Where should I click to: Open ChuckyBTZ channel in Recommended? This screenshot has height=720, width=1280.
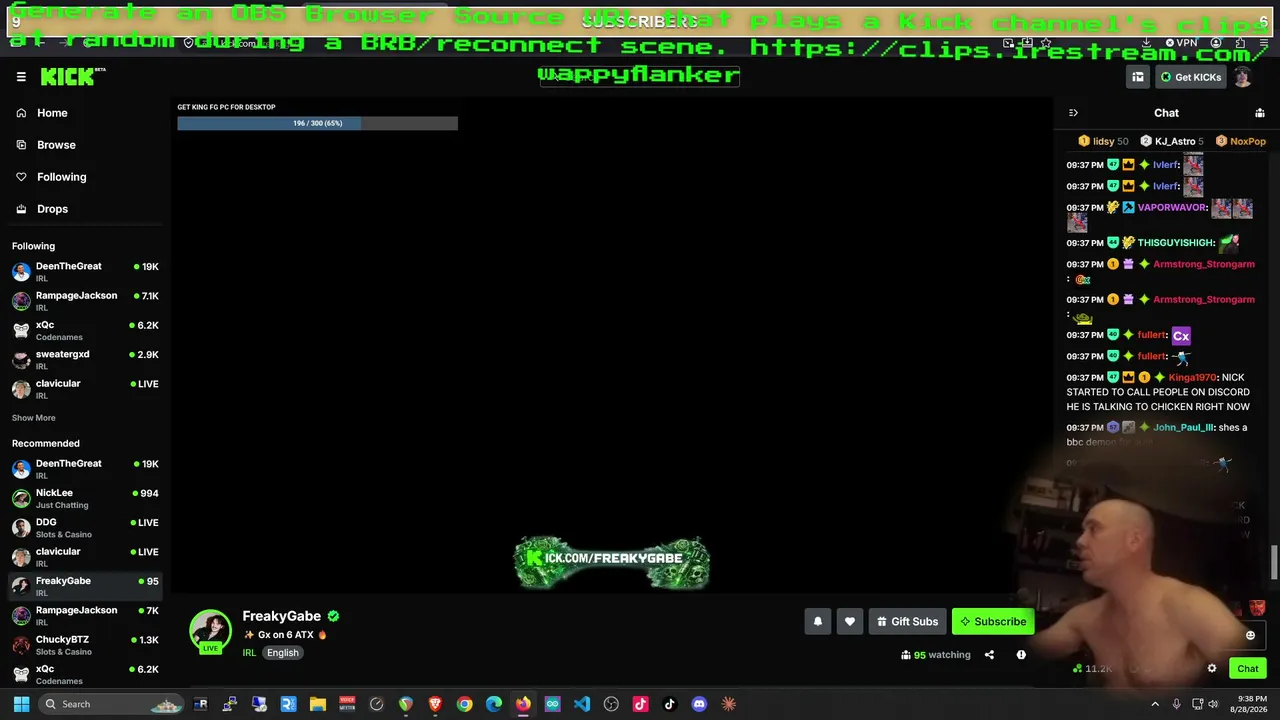click(86, 645)
